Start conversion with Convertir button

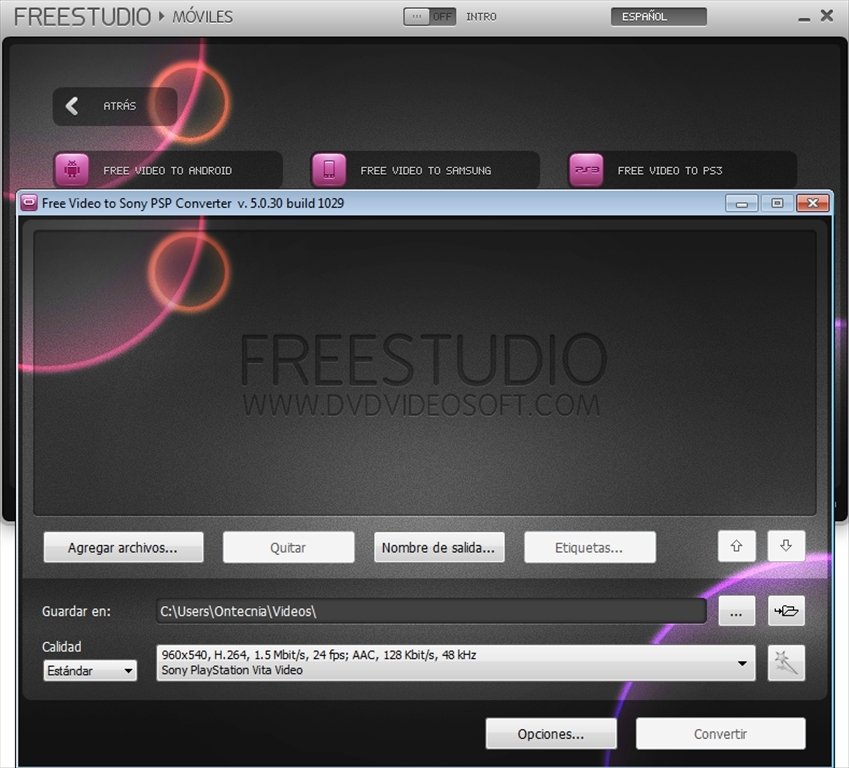coord(721,734)
